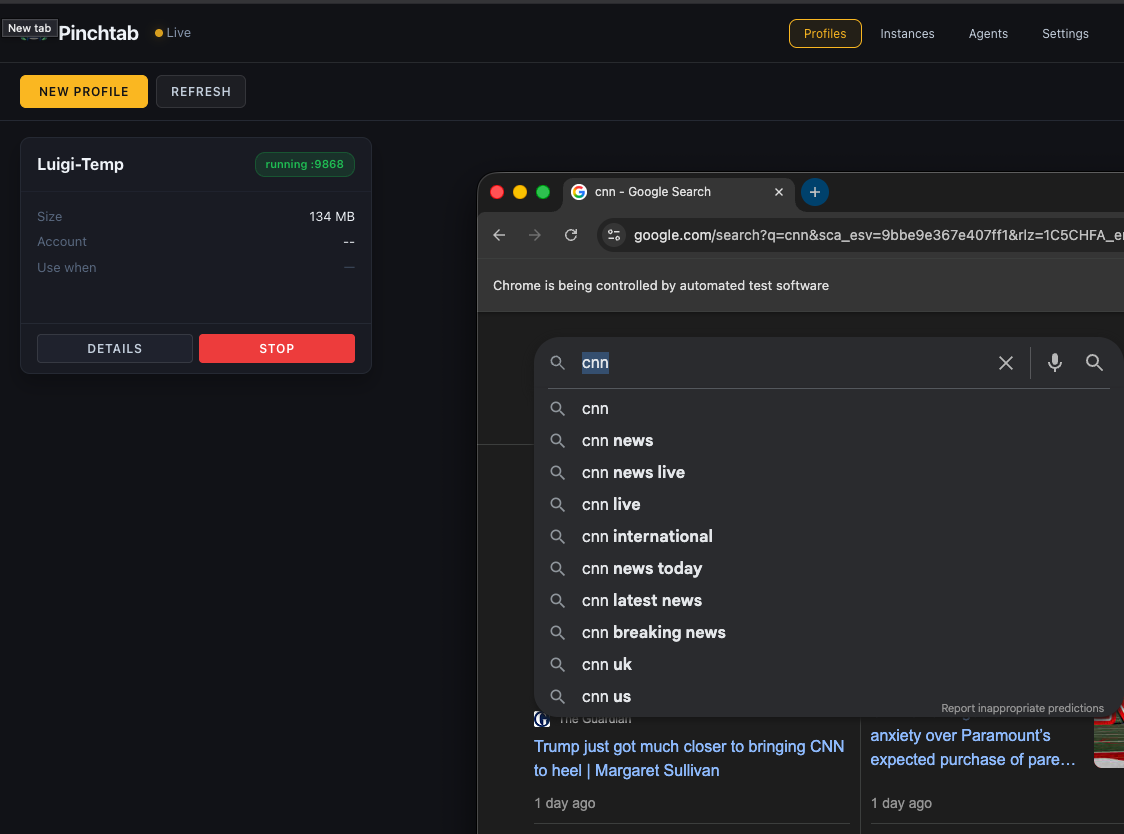1124x834 pixels.
Task: Click Report inappropriate predictions
Action: 1022,708
